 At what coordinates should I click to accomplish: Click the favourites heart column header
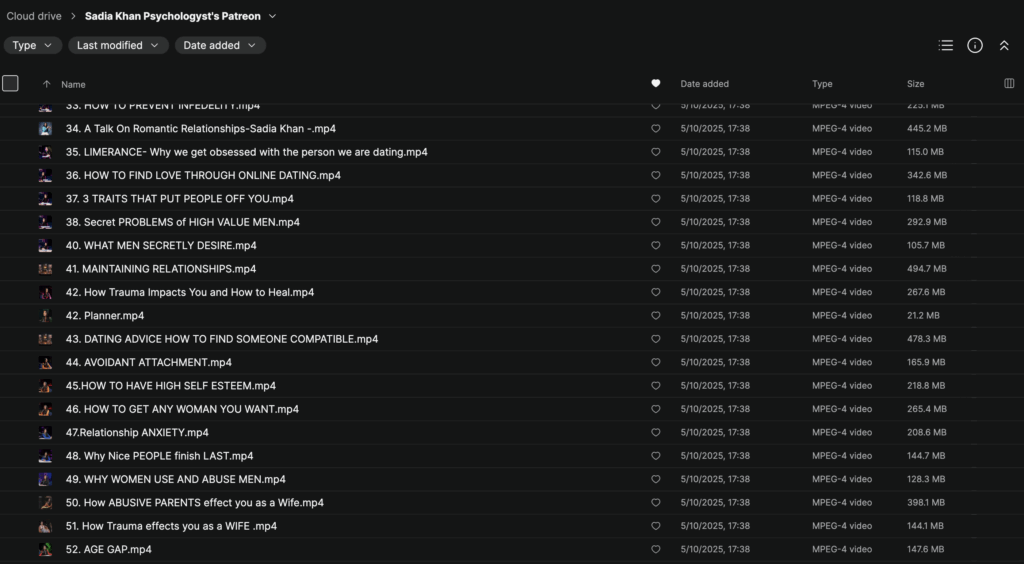point(656,84)
